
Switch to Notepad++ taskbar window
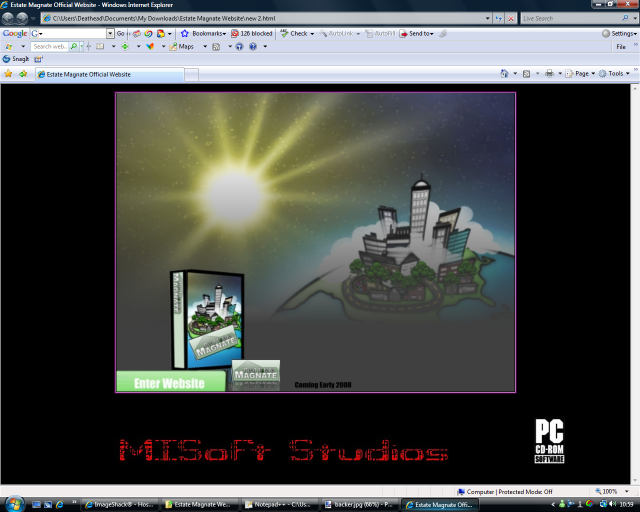click(x=278, y=505)
